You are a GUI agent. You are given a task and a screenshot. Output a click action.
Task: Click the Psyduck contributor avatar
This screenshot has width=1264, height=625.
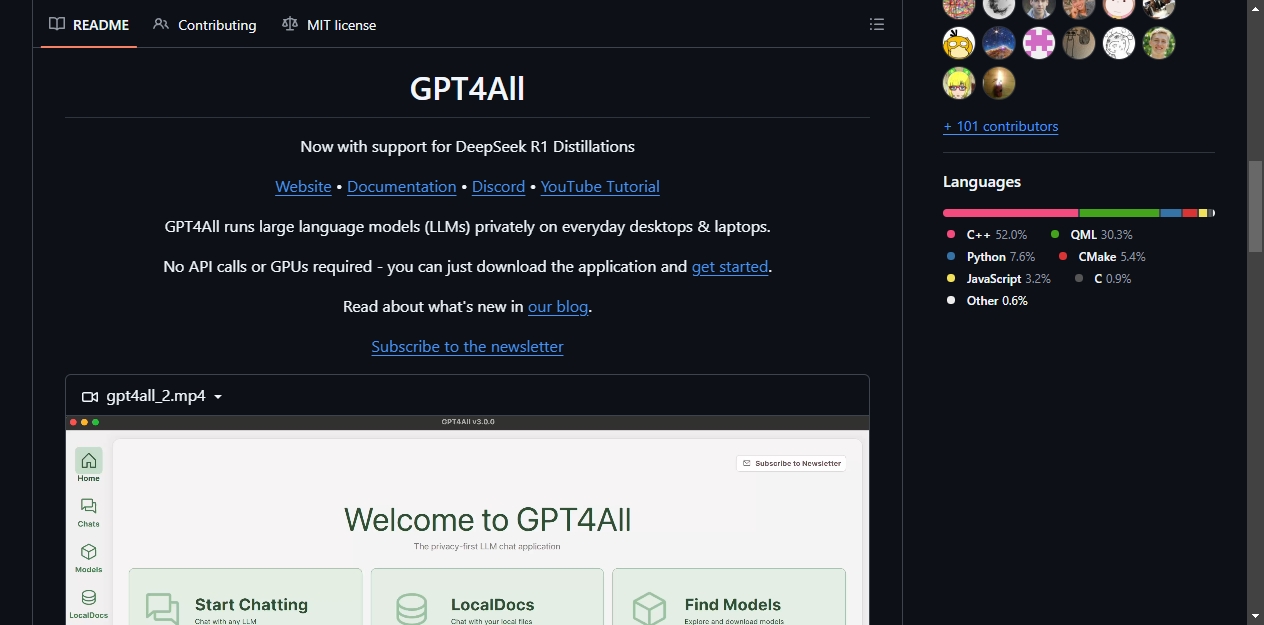click(x=959, y=43)
